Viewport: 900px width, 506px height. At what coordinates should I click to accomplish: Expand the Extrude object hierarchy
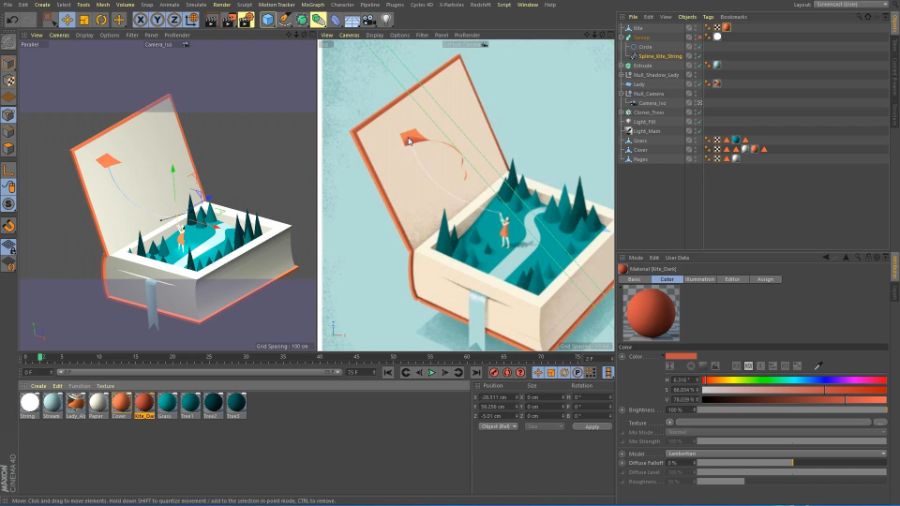pyautogui.click(x=622, y=65)
